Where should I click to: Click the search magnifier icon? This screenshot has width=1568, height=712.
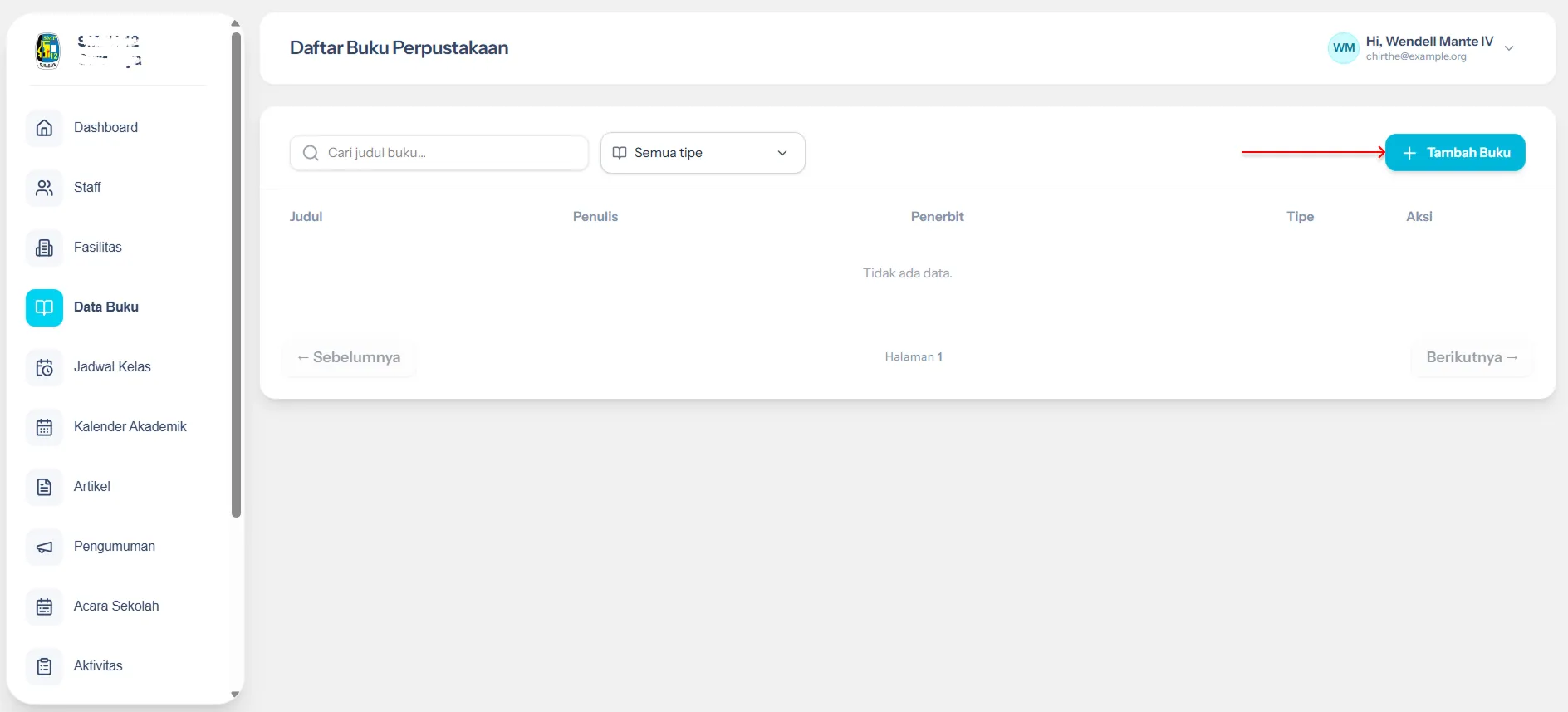311,153
